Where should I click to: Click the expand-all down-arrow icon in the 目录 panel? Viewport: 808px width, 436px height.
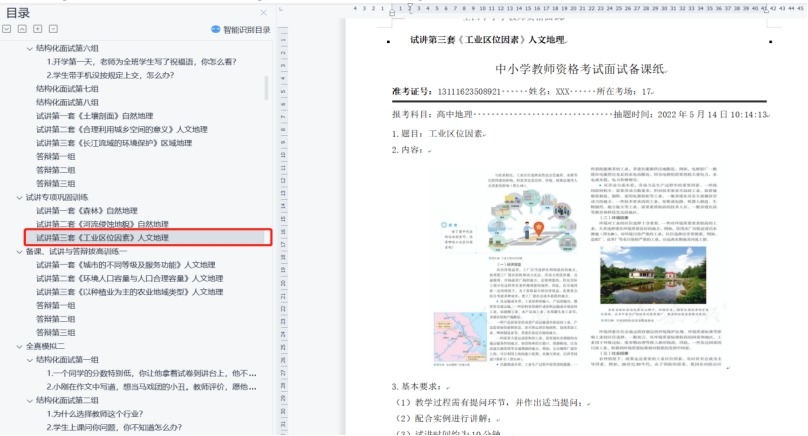coord(8,29)
